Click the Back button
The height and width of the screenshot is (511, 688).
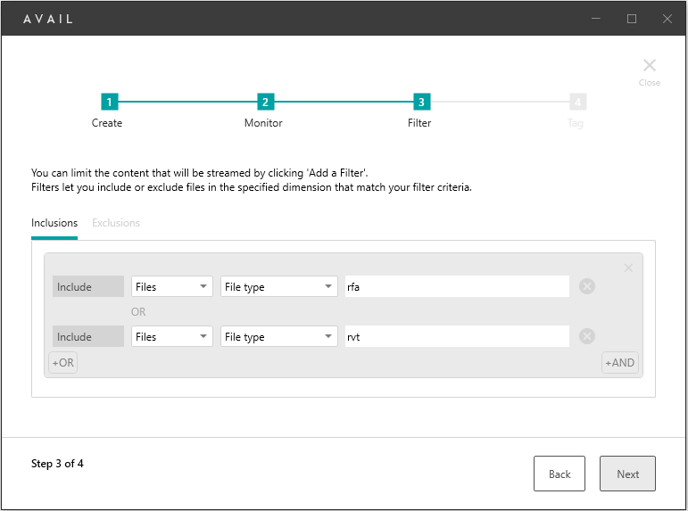point(559,474)
